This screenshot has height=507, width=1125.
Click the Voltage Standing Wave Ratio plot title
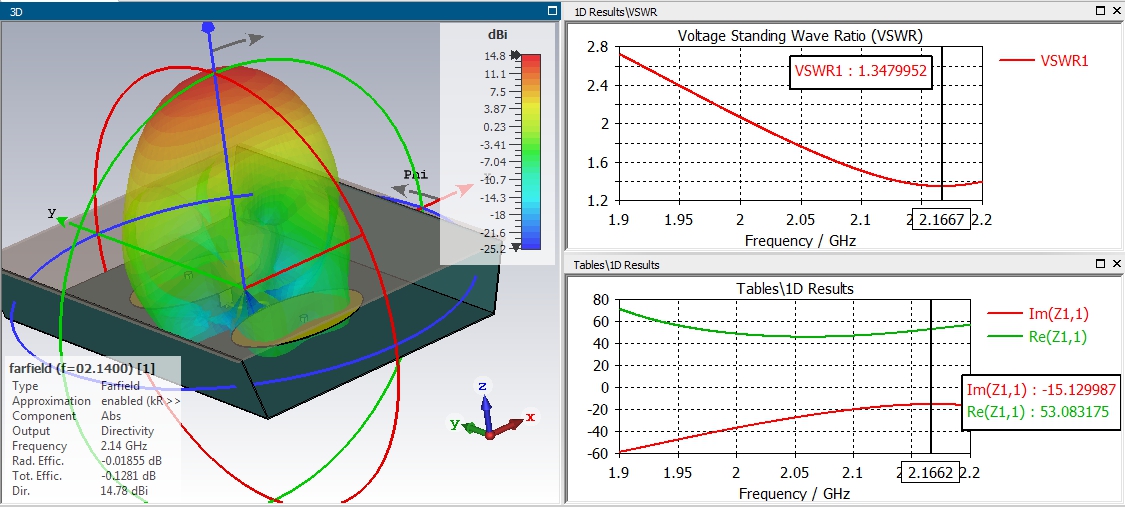point(800,36)
